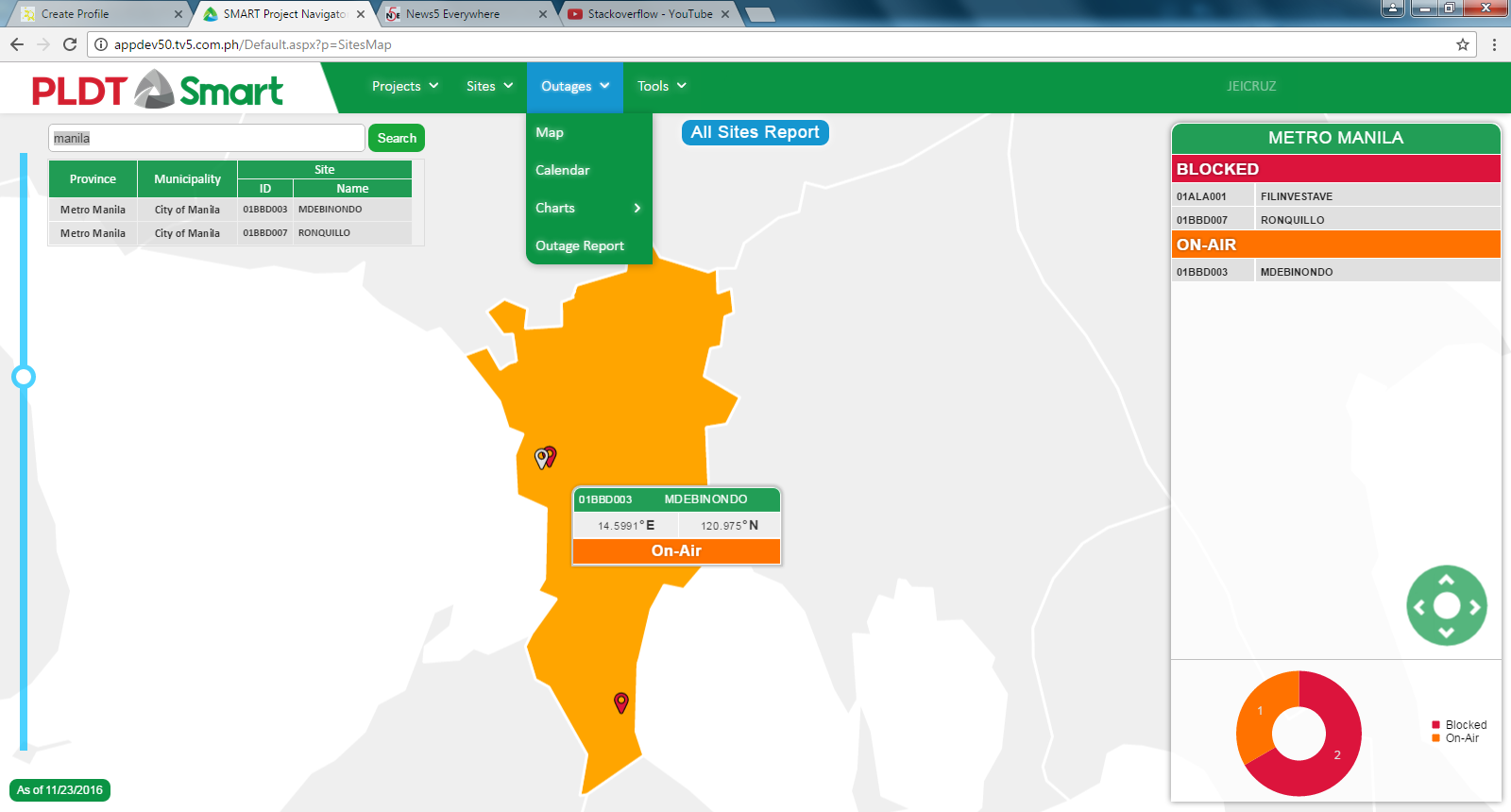Click the PLDT Smart logo

[x=158, y=91]
